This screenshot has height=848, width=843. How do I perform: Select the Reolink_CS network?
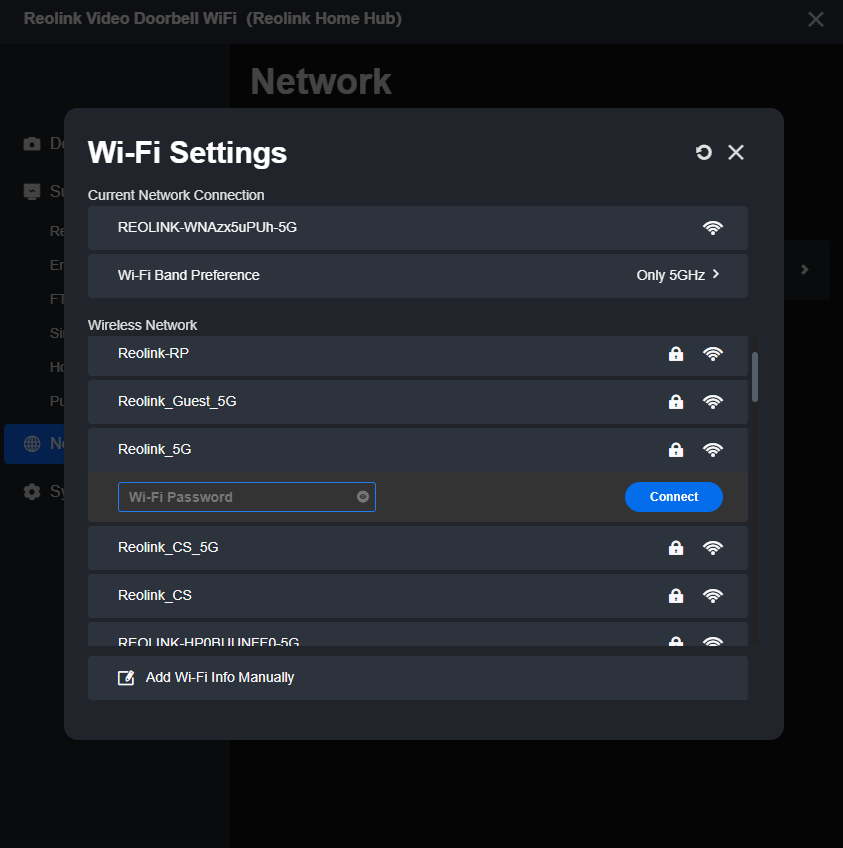[417, 596]
